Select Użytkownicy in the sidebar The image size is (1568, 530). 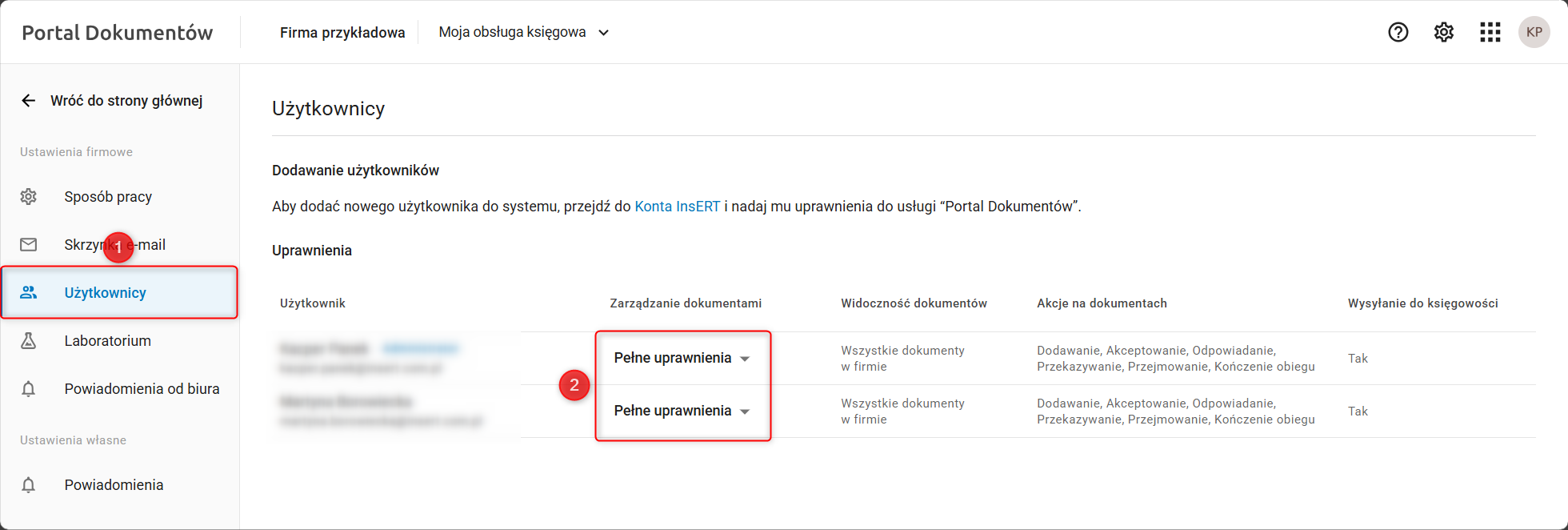106,292
